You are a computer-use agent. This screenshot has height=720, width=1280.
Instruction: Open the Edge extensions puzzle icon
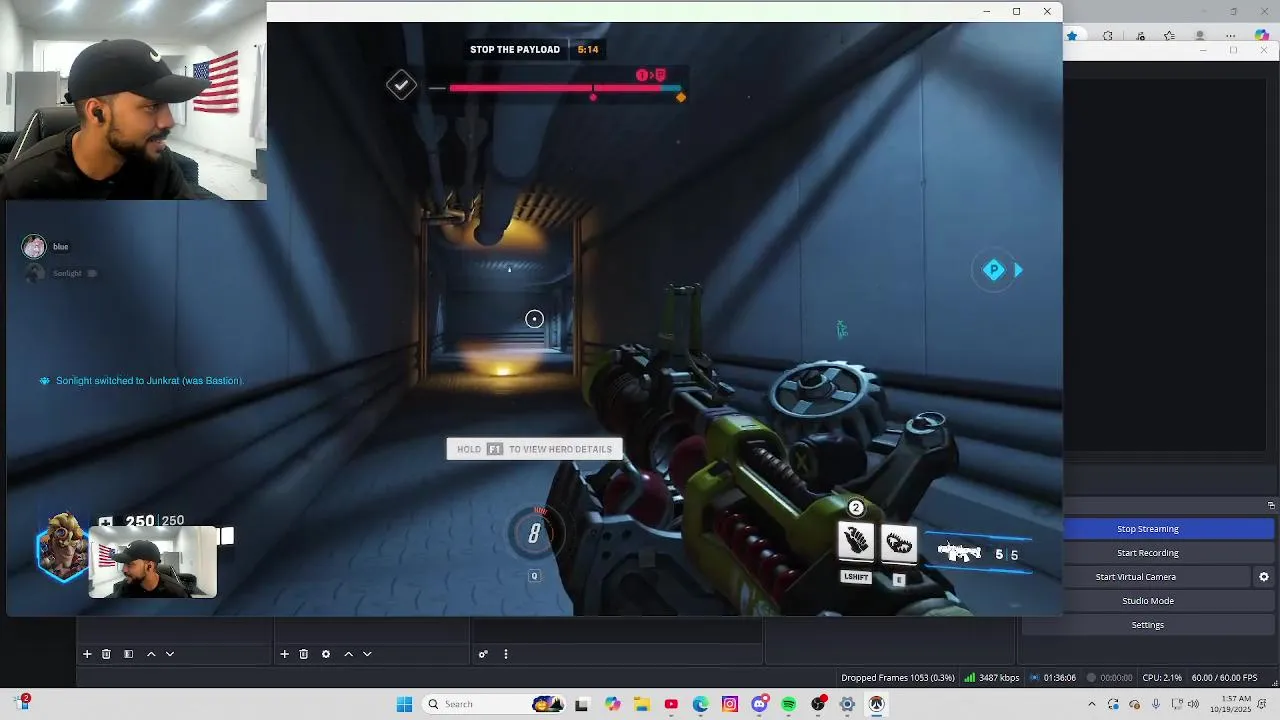(x=1108, y=36)
